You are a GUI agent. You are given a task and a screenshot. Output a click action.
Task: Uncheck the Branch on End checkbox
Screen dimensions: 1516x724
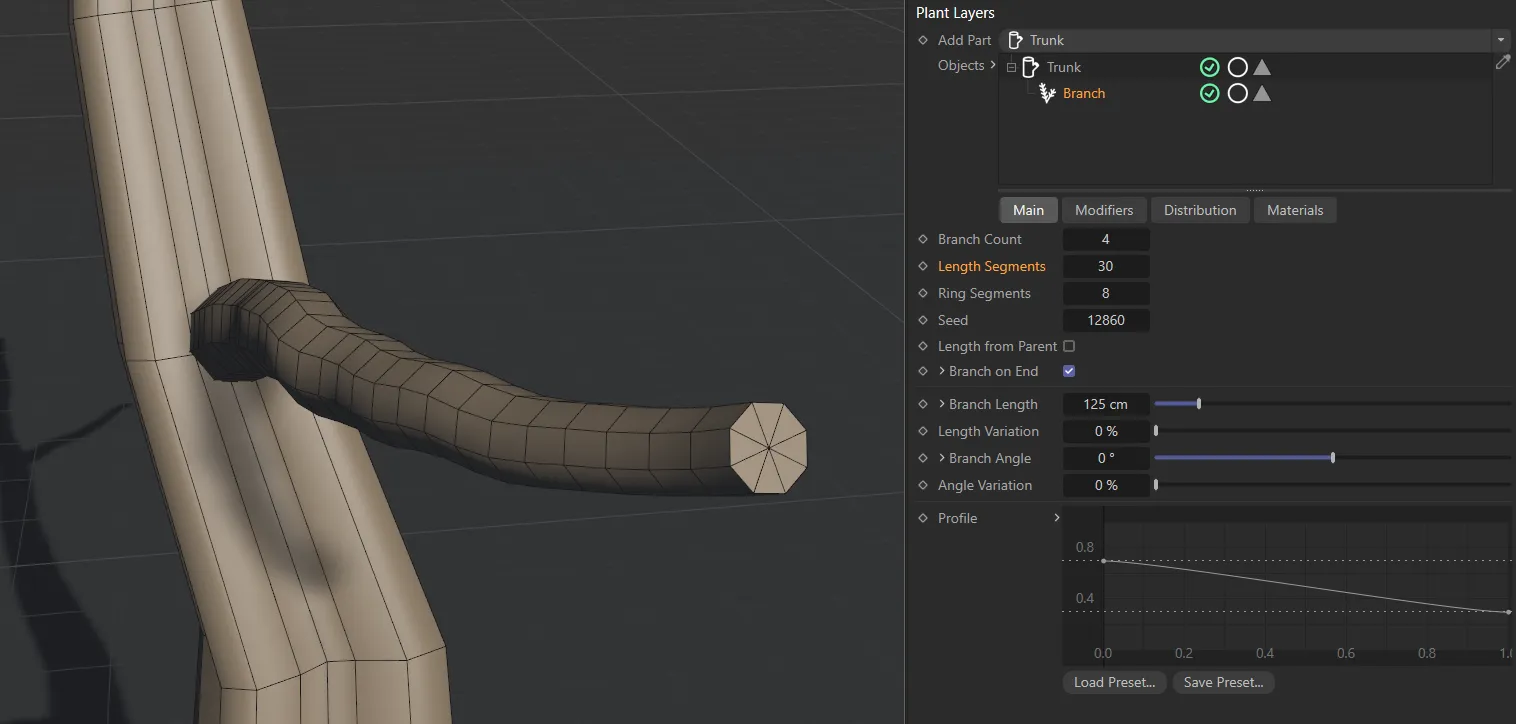tap(1069, 371)
